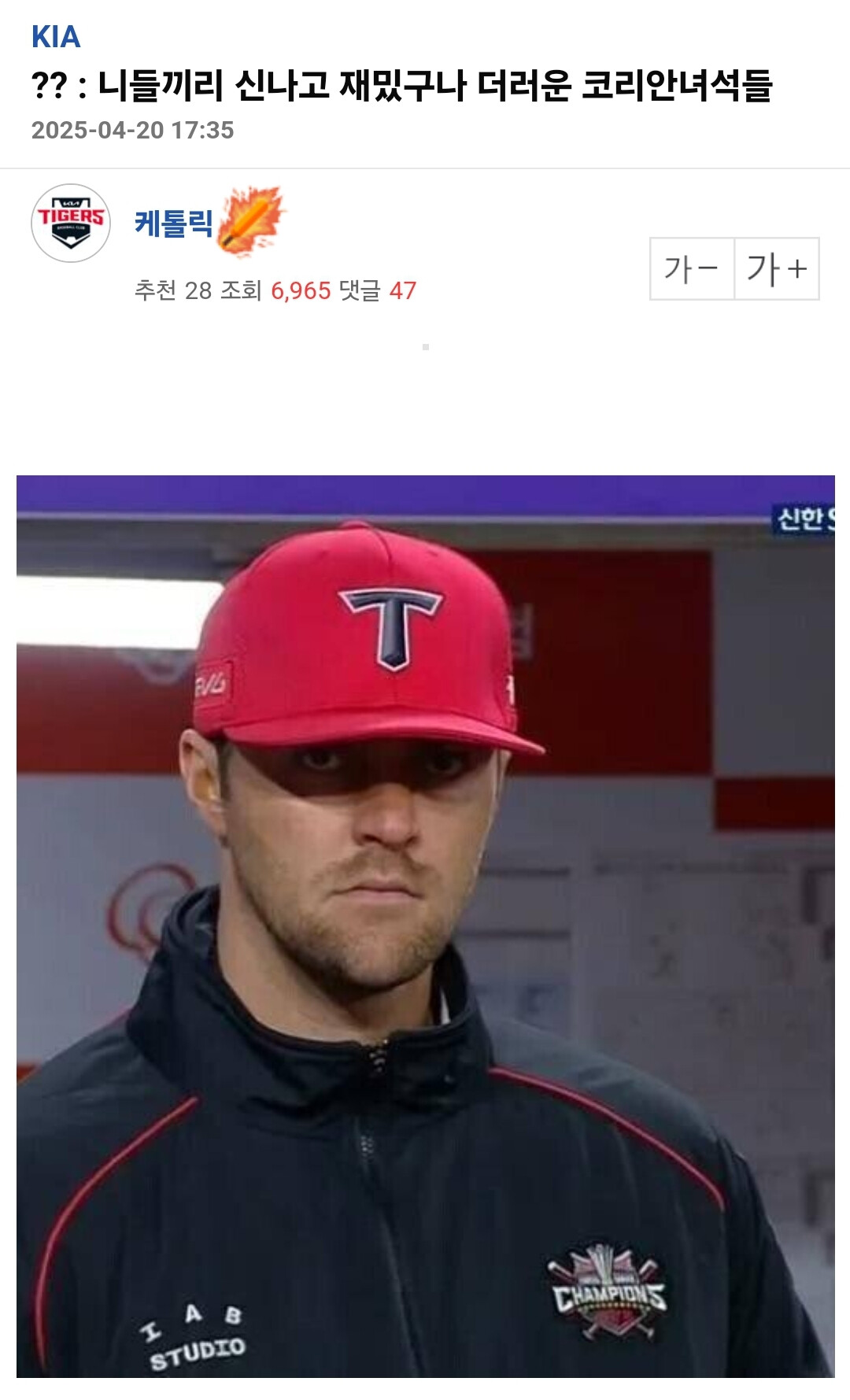The width and height of the screenshot is (850, 1400).
Task: Click the 조회 6,965 view count
Action: pos(275,290)
